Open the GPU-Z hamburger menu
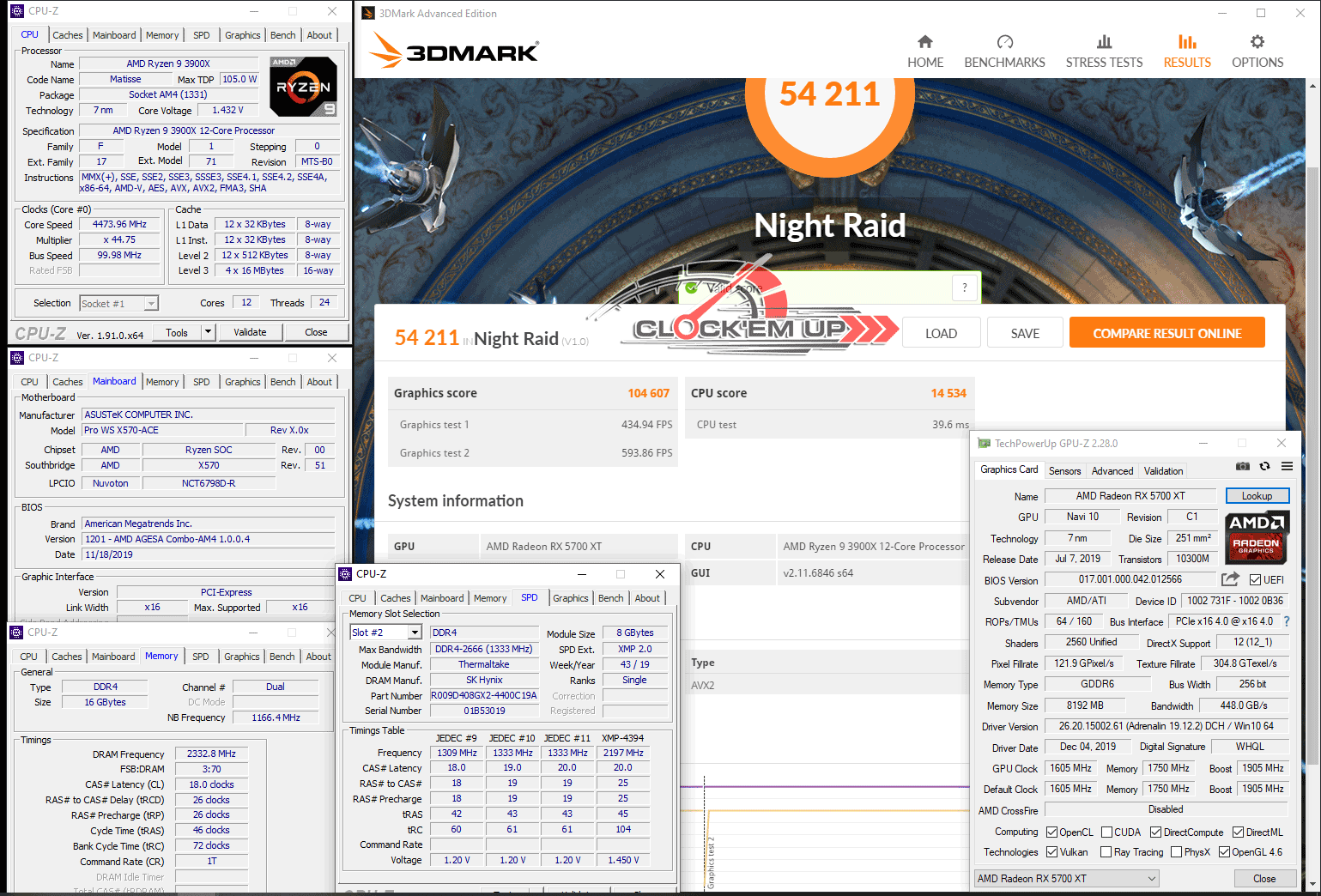1321x896 pixels. [x=1287, y=467]
